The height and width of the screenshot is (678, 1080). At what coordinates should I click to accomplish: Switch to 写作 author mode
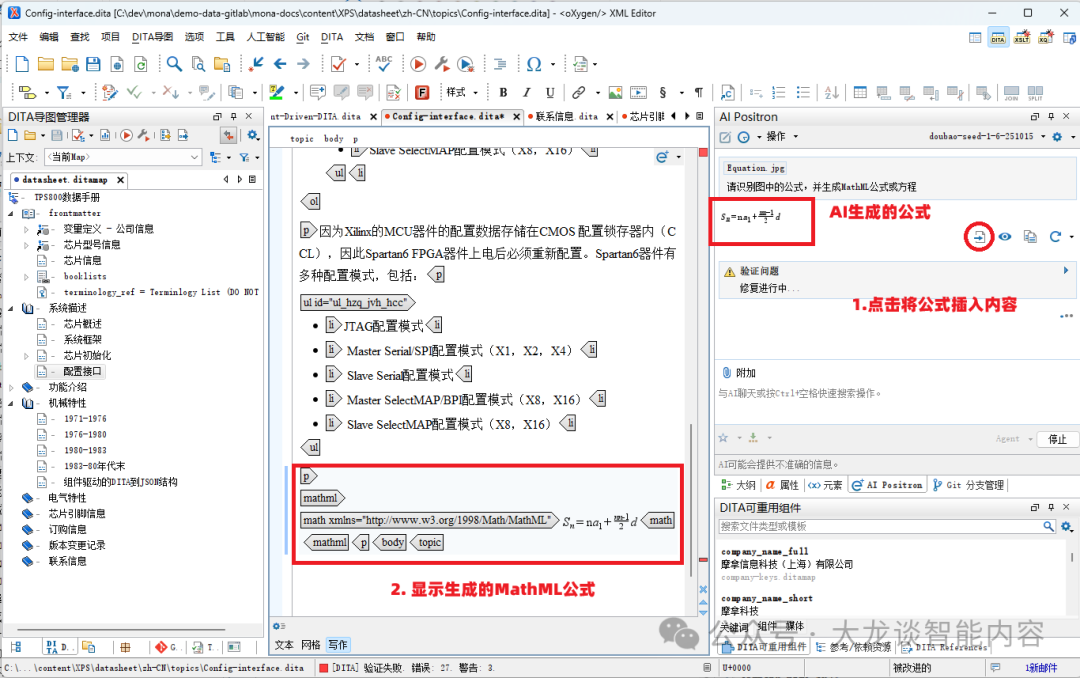coord(338,645)
